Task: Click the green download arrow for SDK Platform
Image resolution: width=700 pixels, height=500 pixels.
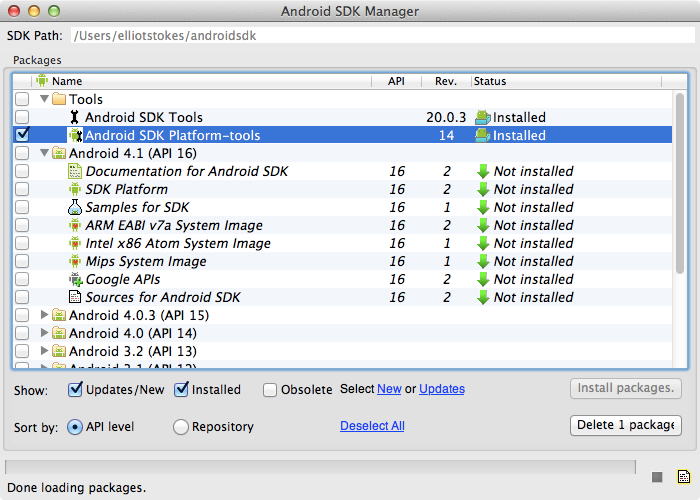Action: point(483,189)
